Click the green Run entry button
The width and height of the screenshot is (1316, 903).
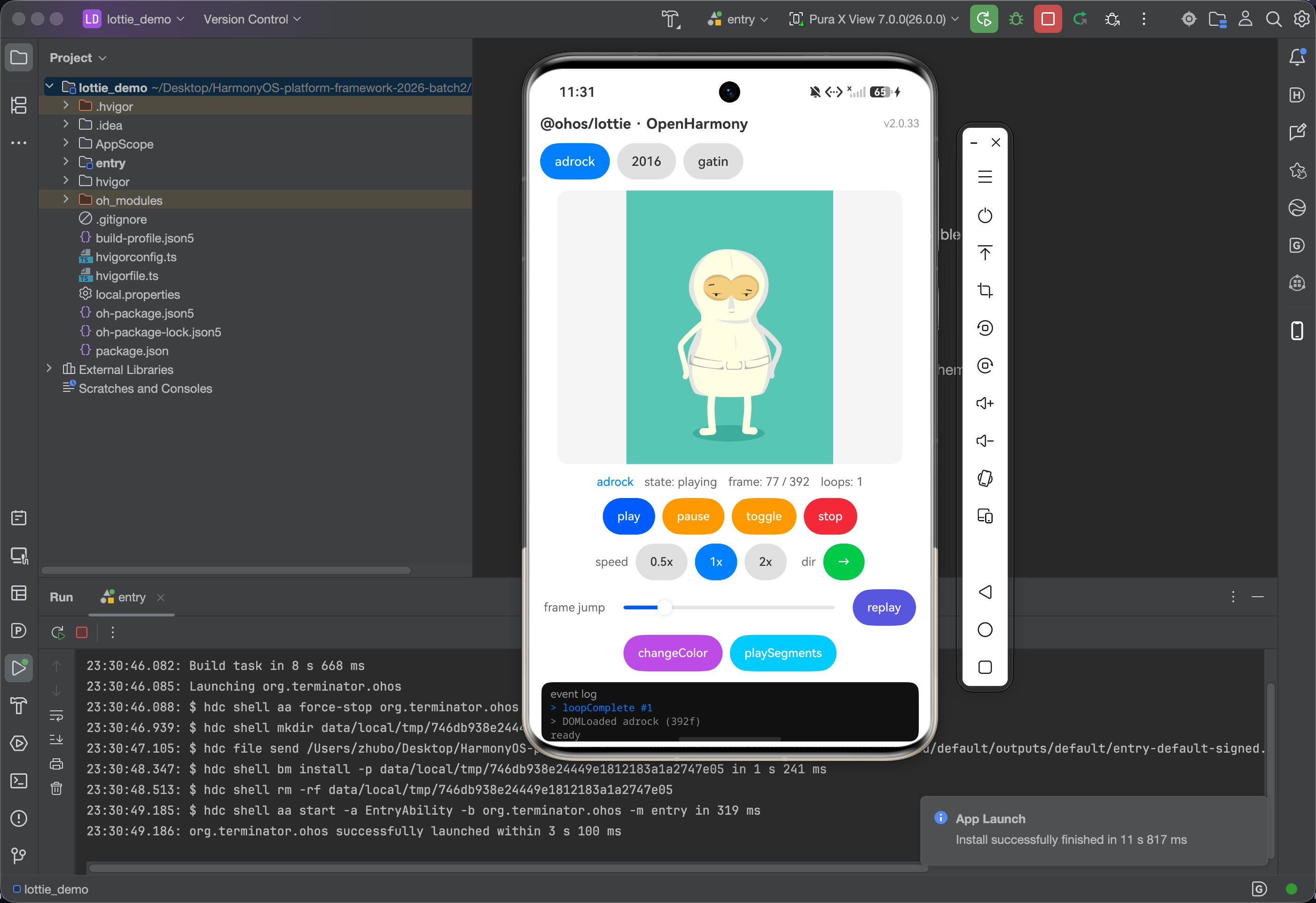[x=984, y=19]
